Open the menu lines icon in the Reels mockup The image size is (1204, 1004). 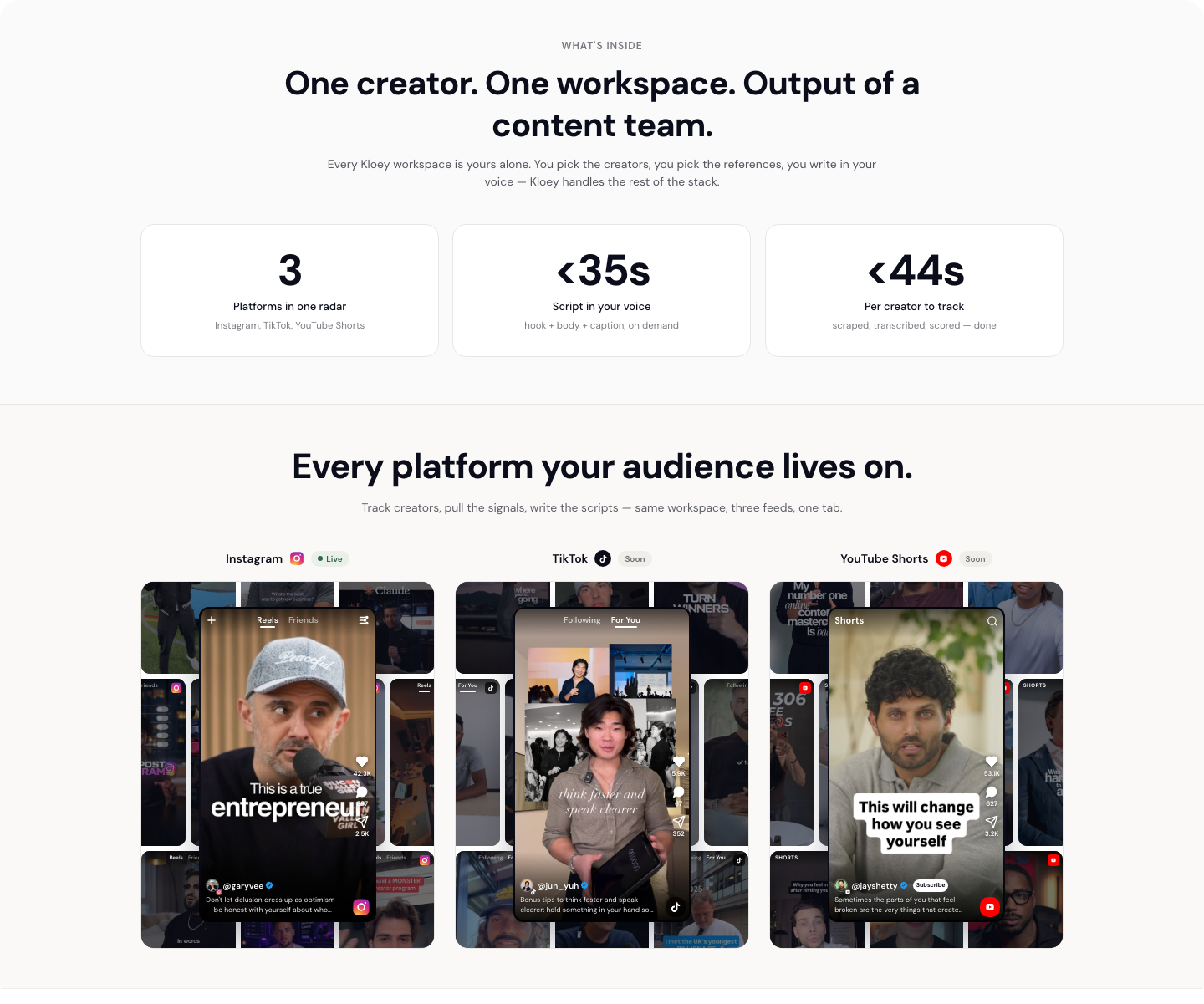pos(364,620)
